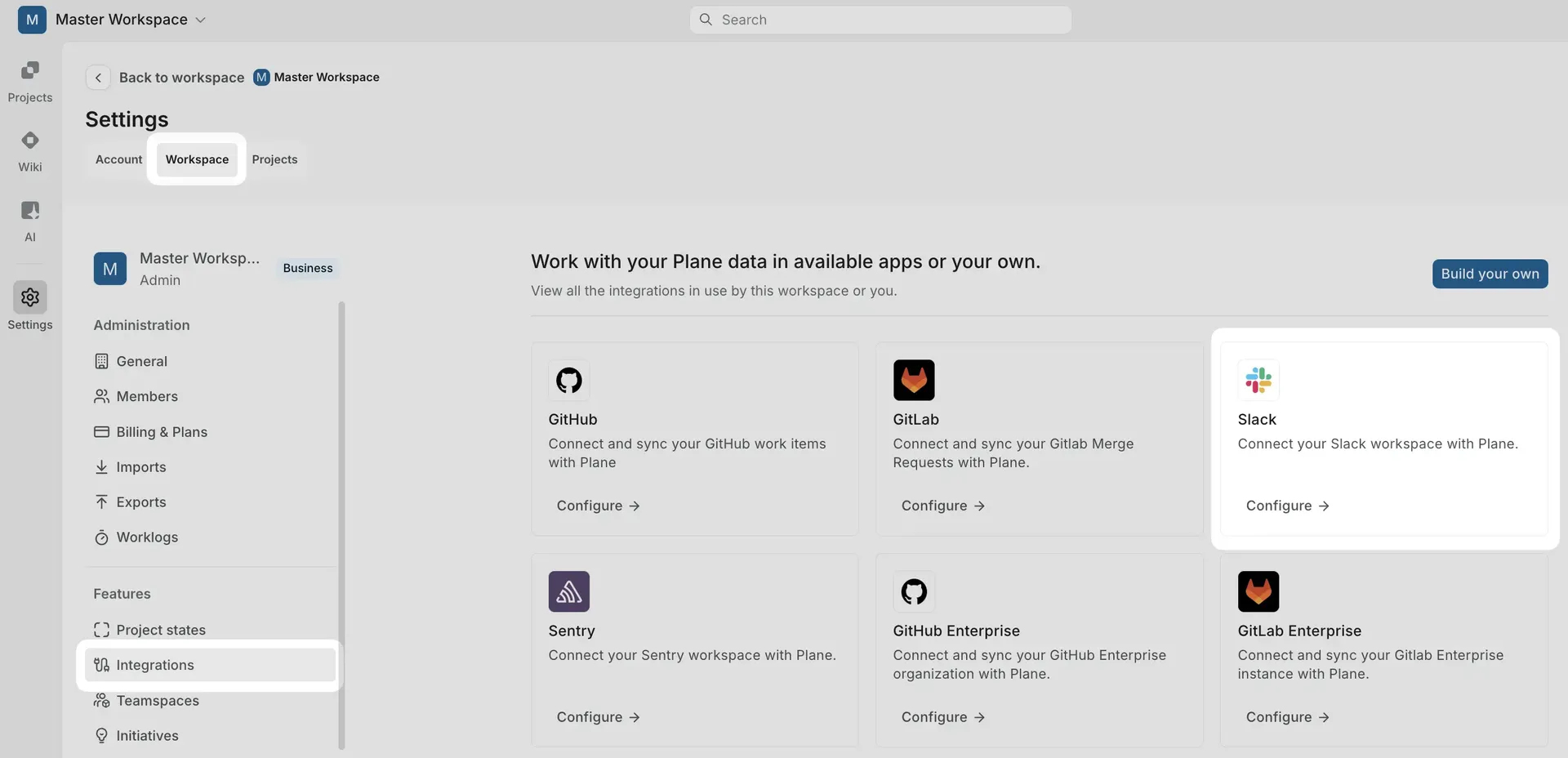Go to Imports settings
Viewport: 1568px width, 758px height.
(211, 467)
